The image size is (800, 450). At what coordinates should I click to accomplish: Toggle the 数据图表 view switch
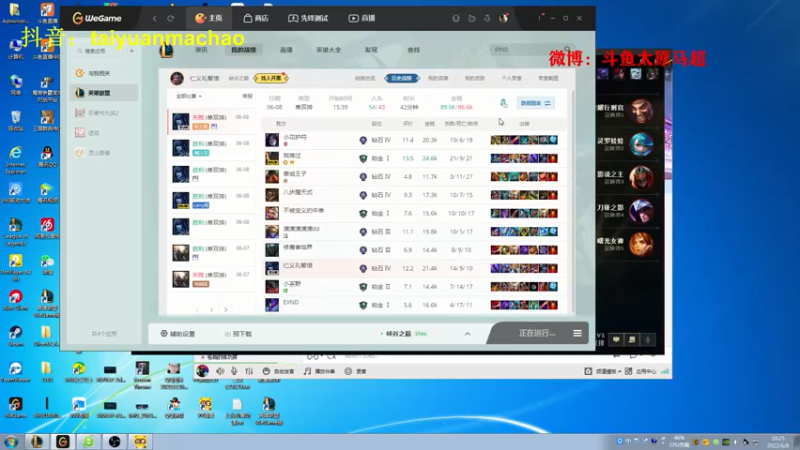click(x=536, y=103)
